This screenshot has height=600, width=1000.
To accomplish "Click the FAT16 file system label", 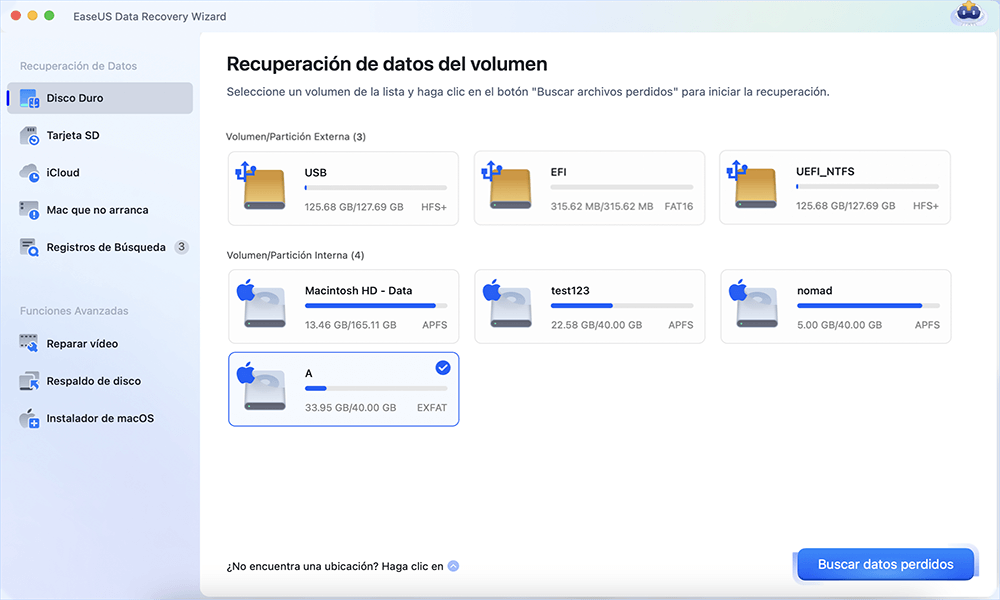I will (x=679, y=207).
